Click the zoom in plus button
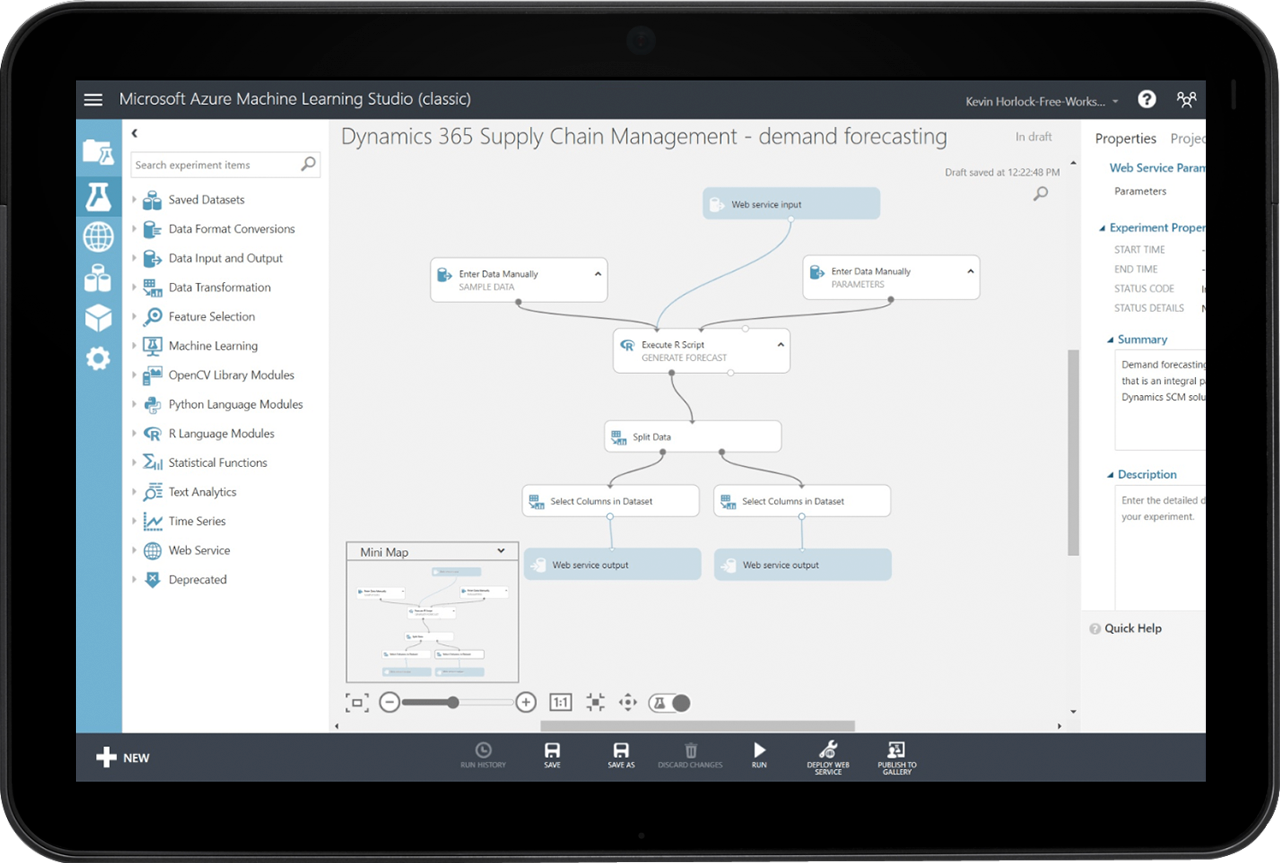The width and height of the screenshot is (1280, 863). point(526,703)
